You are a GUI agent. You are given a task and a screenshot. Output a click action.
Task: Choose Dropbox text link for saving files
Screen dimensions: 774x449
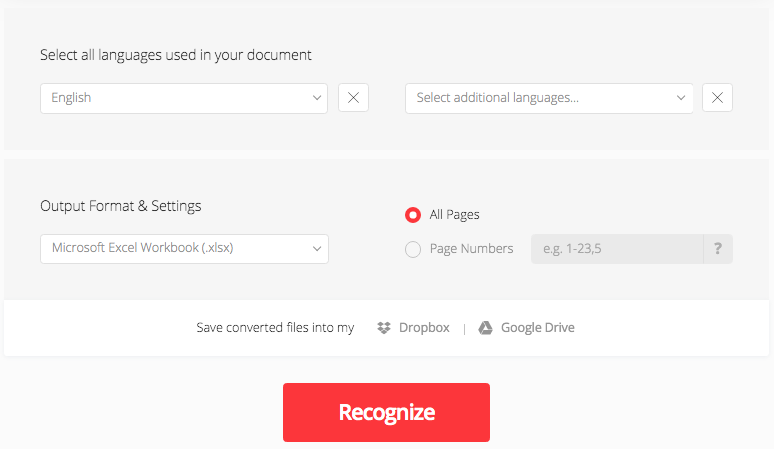point(424,328)
